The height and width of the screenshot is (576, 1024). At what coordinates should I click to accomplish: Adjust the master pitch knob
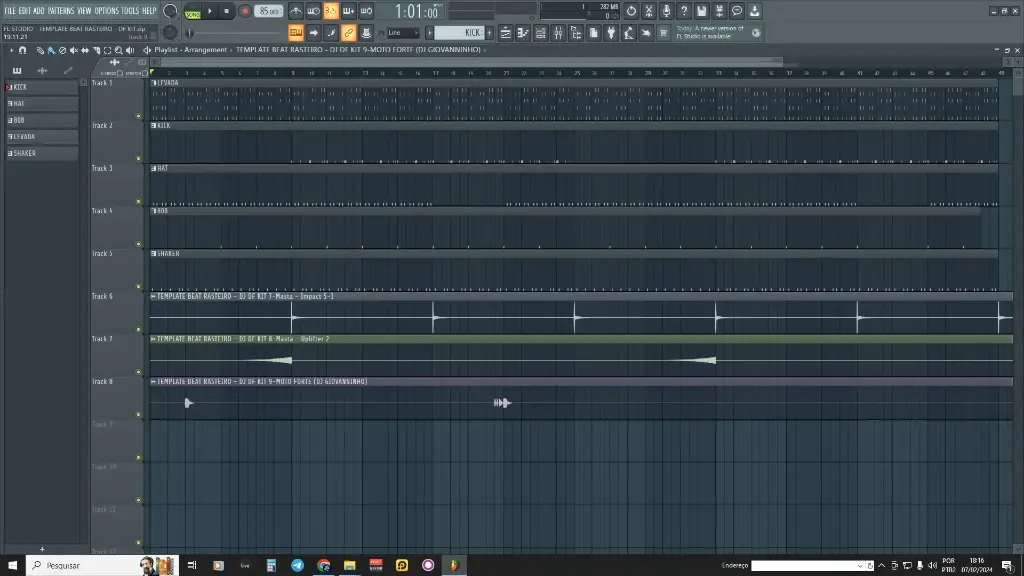[x=170, y=33]
